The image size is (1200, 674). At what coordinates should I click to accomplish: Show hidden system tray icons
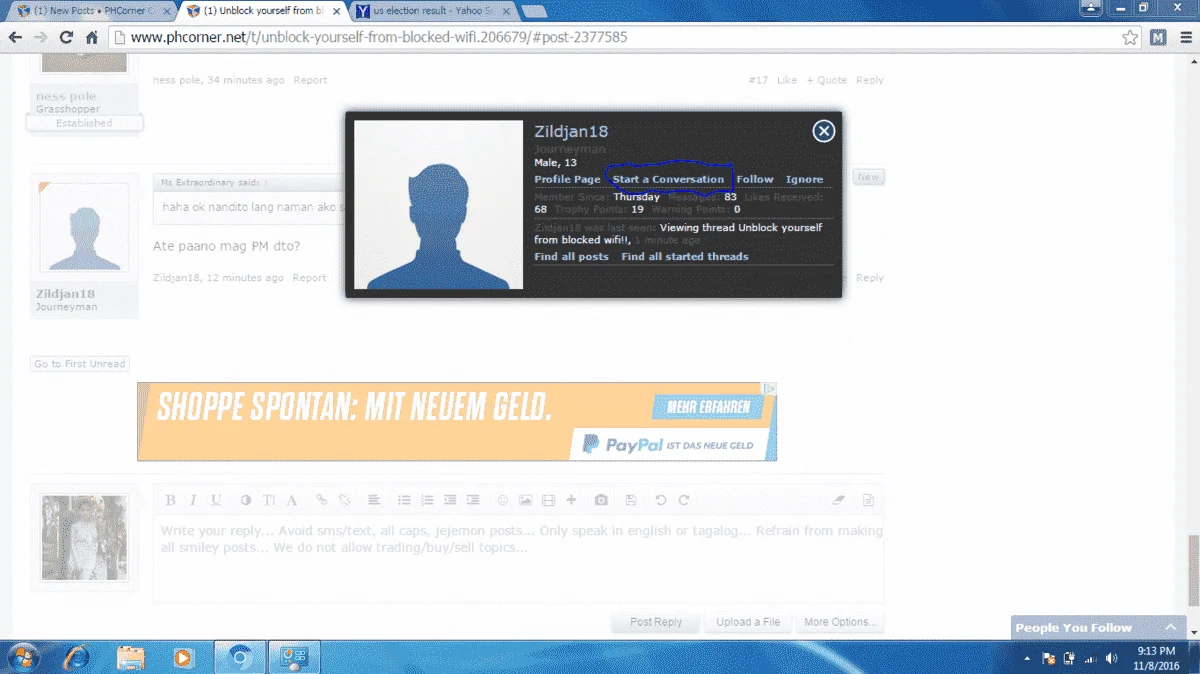(1028, 658)
